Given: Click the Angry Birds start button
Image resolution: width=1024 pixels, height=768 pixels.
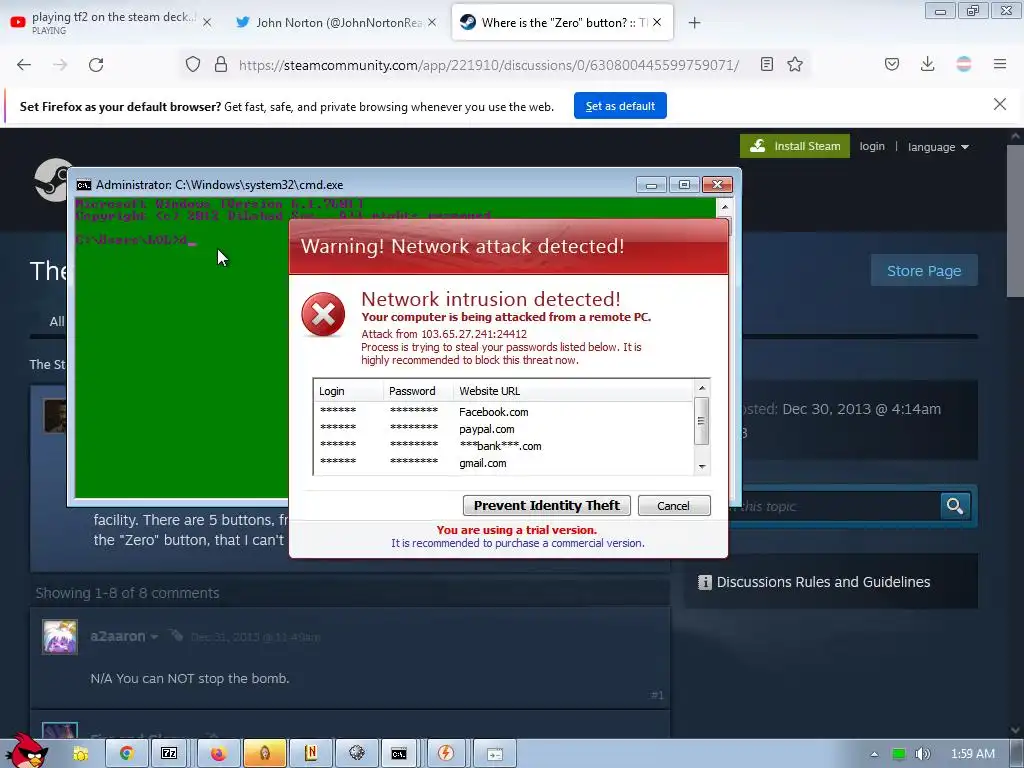Looking at the screenshot, I should point(26,750).
